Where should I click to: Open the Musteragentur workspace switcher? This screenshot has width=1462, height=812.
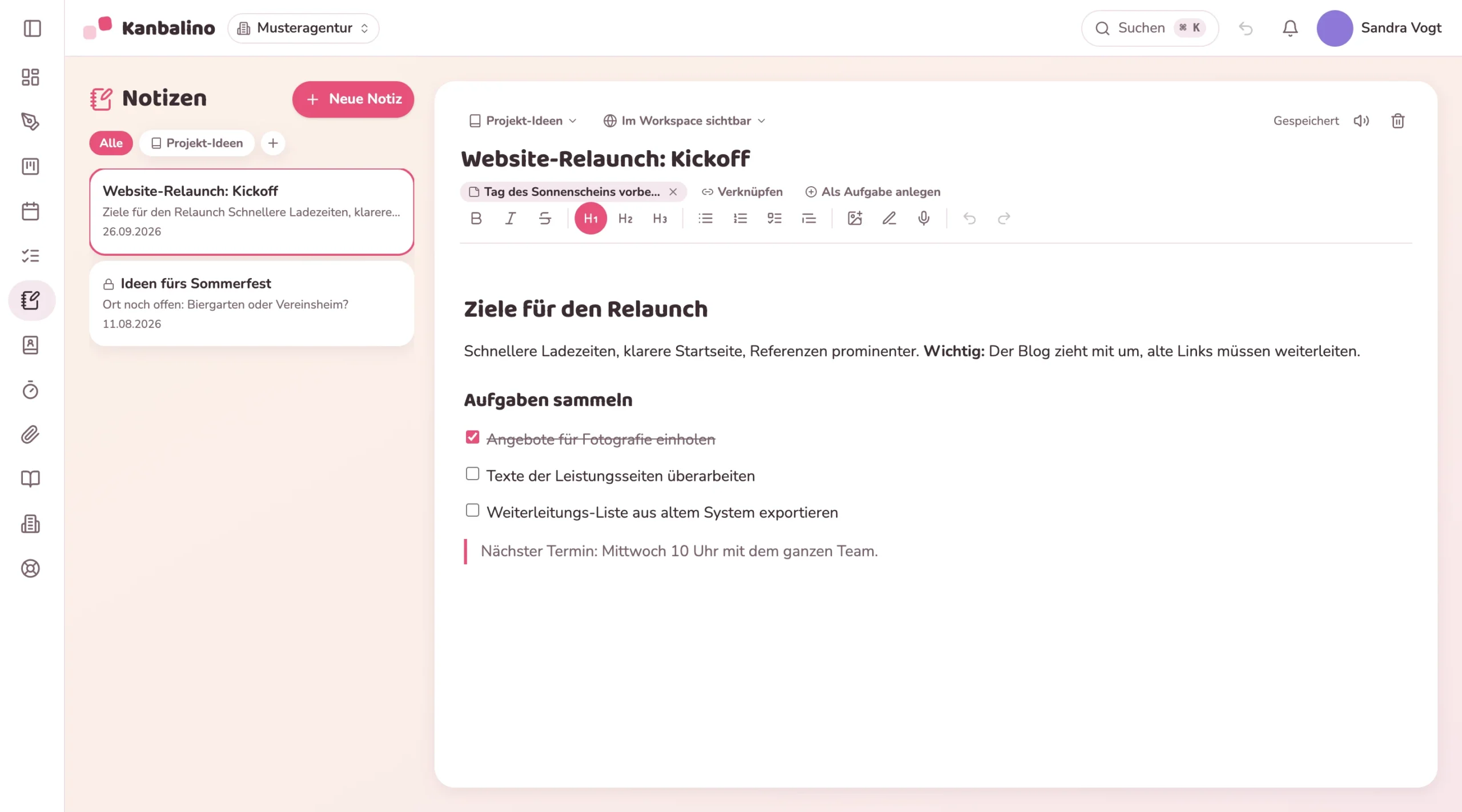point(303,28)
